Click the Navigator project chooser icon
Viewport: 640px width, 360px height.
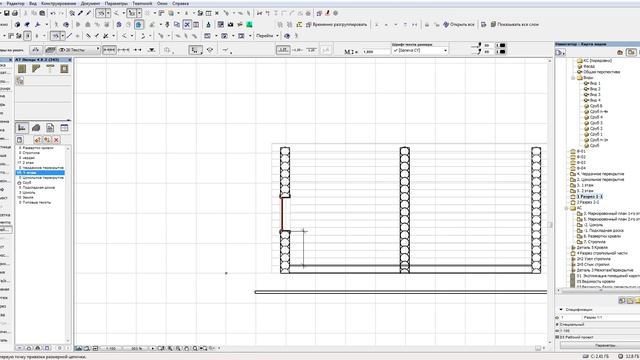(560, 52)
